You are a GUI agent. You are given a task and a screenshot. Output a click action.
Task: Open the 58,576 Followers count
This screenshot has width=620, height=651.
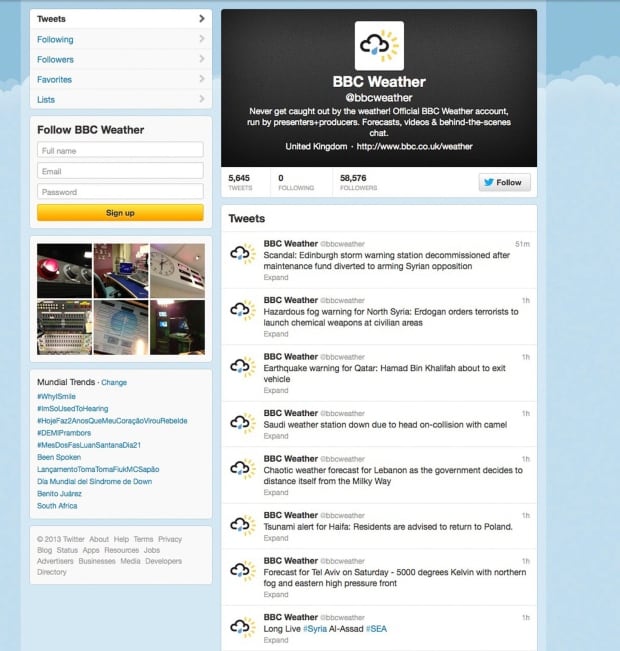coord(358,182)
